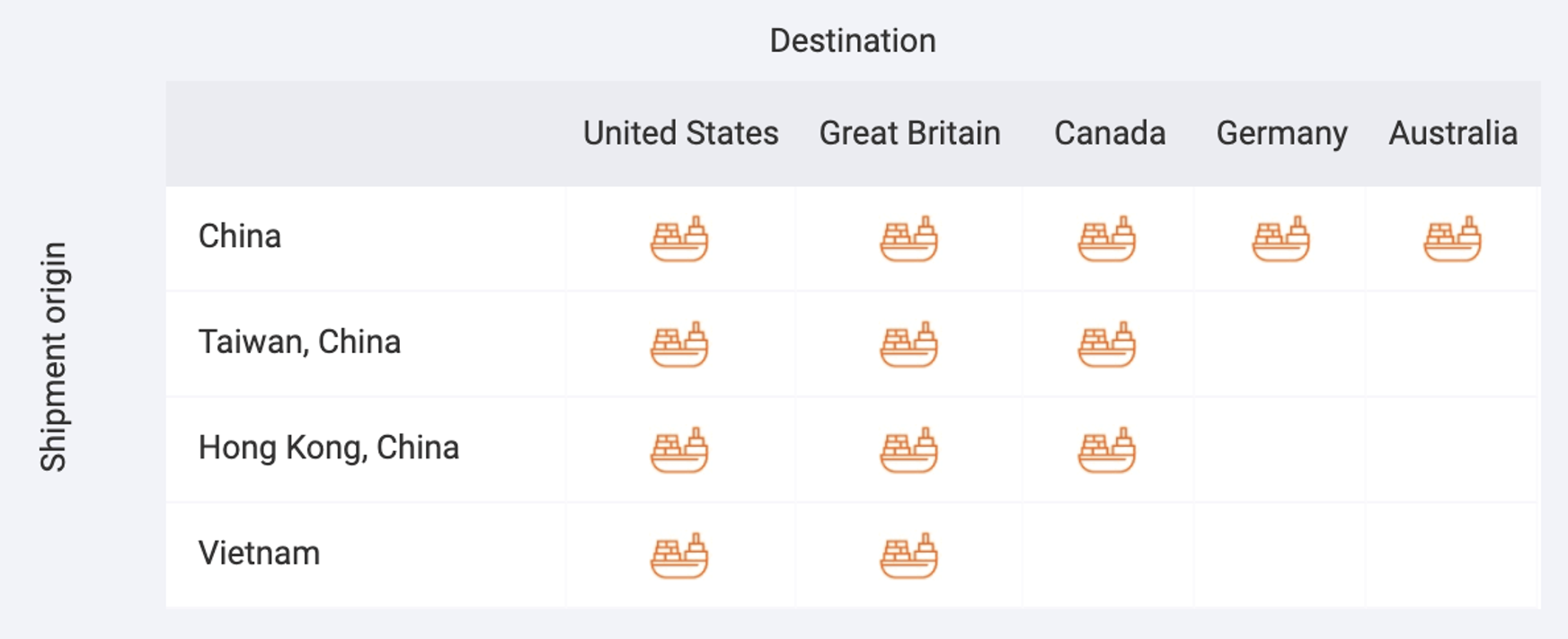This screenshot has width=1568, height=639.
Task: Select the Vietnam row label
Action: (259, 553)
